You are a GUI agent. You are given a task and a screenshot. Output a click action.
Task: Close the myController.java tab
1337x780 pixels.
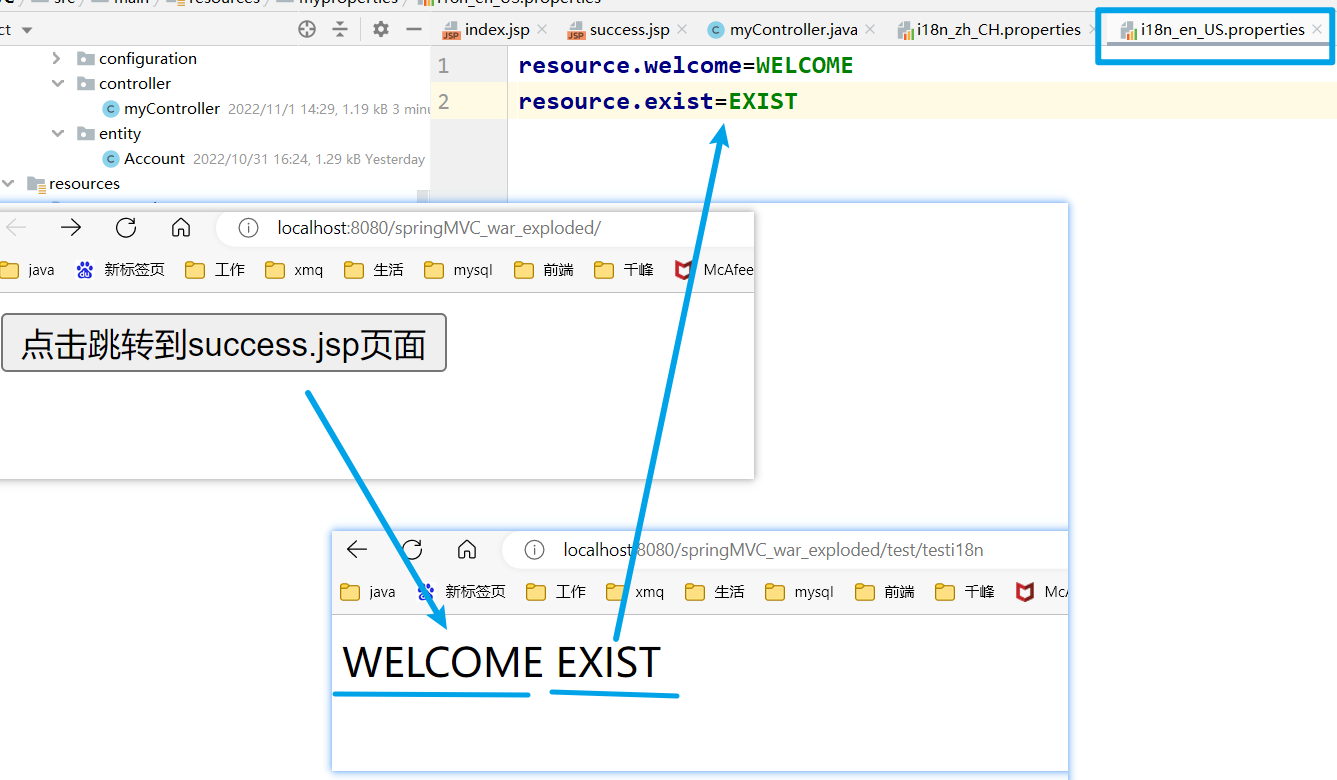pos(870,30)
